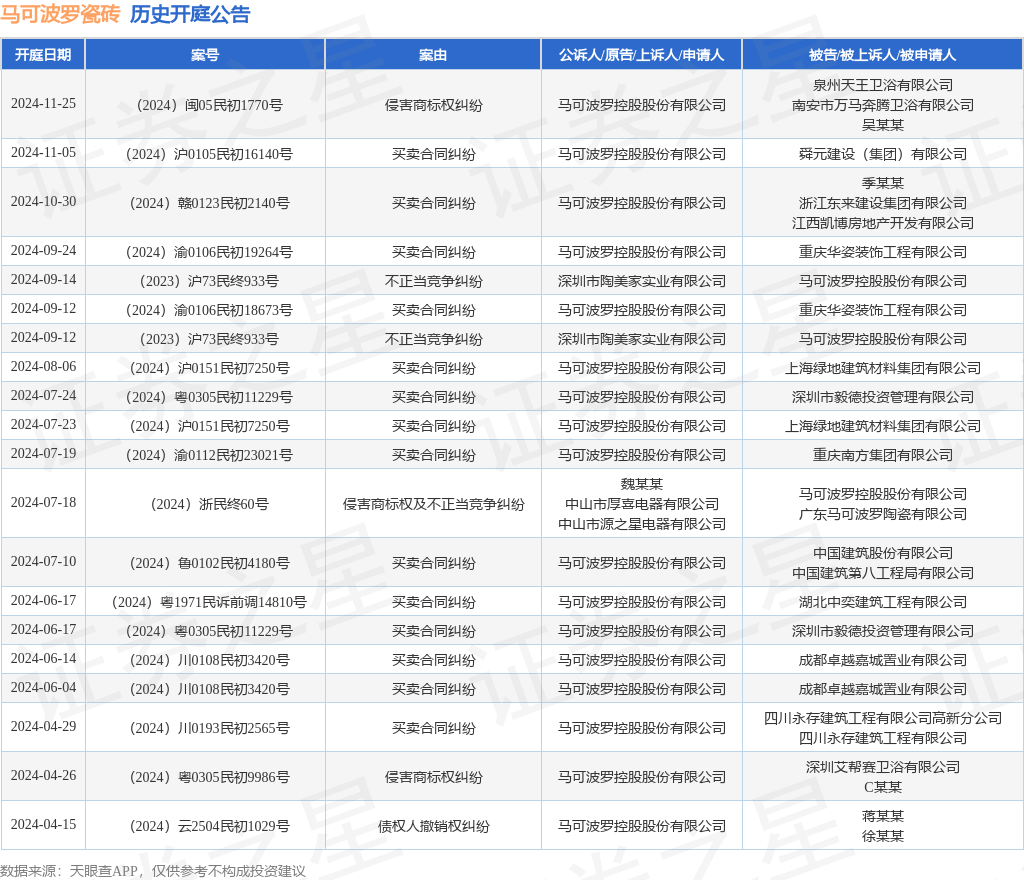Viewport: 1024px width, 880px height.
Task: Click defendant C某某
Action: (x=882, y=787)
